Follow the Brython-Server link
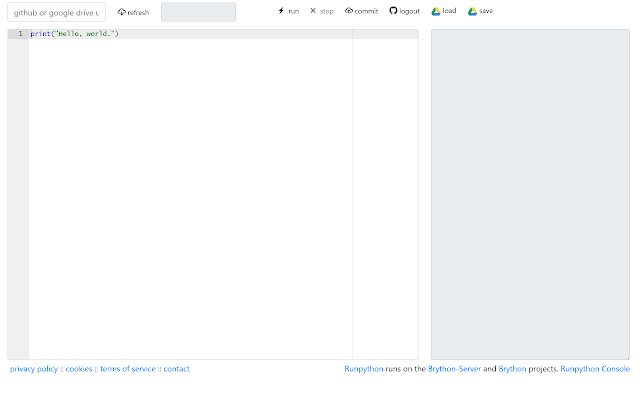640x400 pixels. click(x=454, y=369)
